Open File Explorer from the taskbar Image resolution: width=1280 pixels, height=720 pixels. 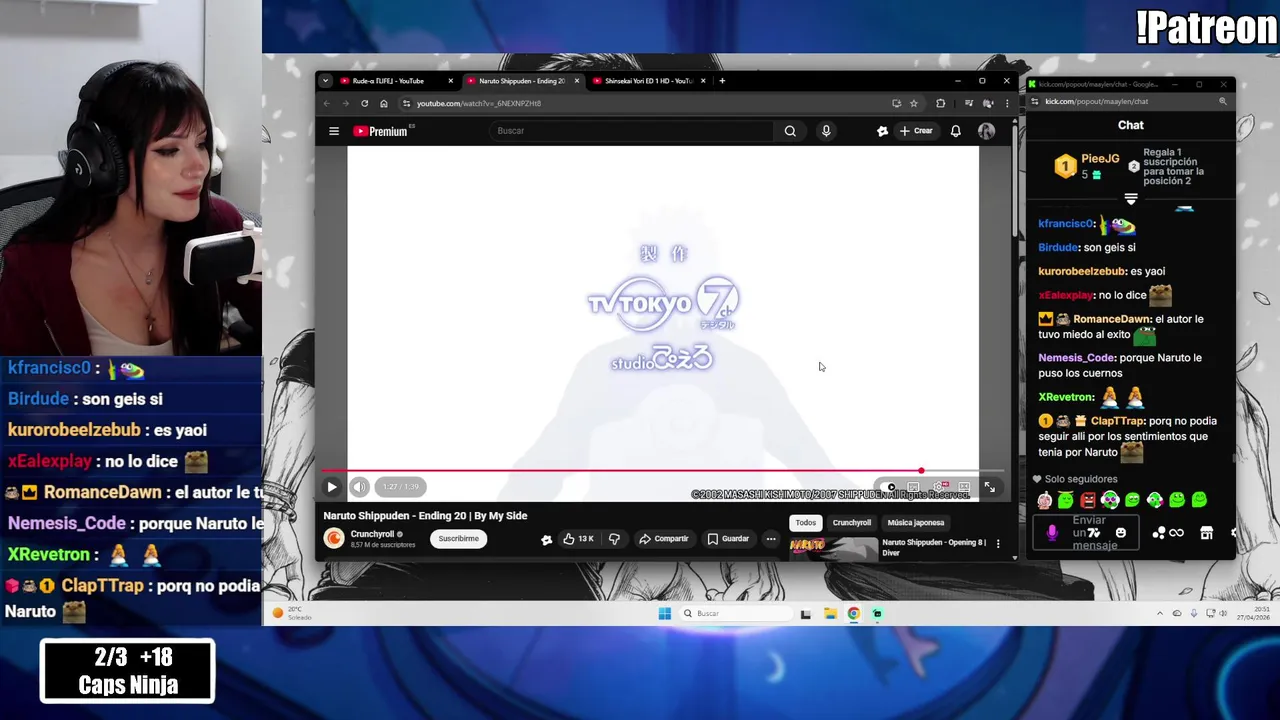pos(830,613)
